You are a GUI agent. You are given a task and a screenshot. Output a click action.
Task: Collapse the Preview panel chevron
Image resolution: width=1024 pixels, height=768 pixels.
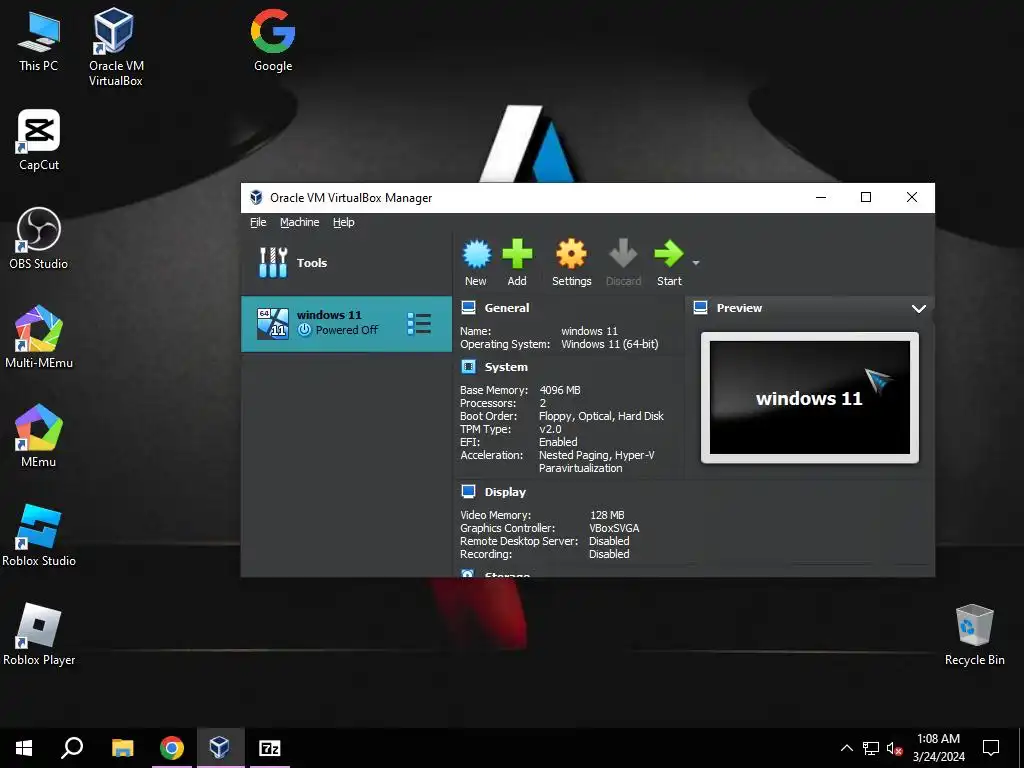point(919,308)
